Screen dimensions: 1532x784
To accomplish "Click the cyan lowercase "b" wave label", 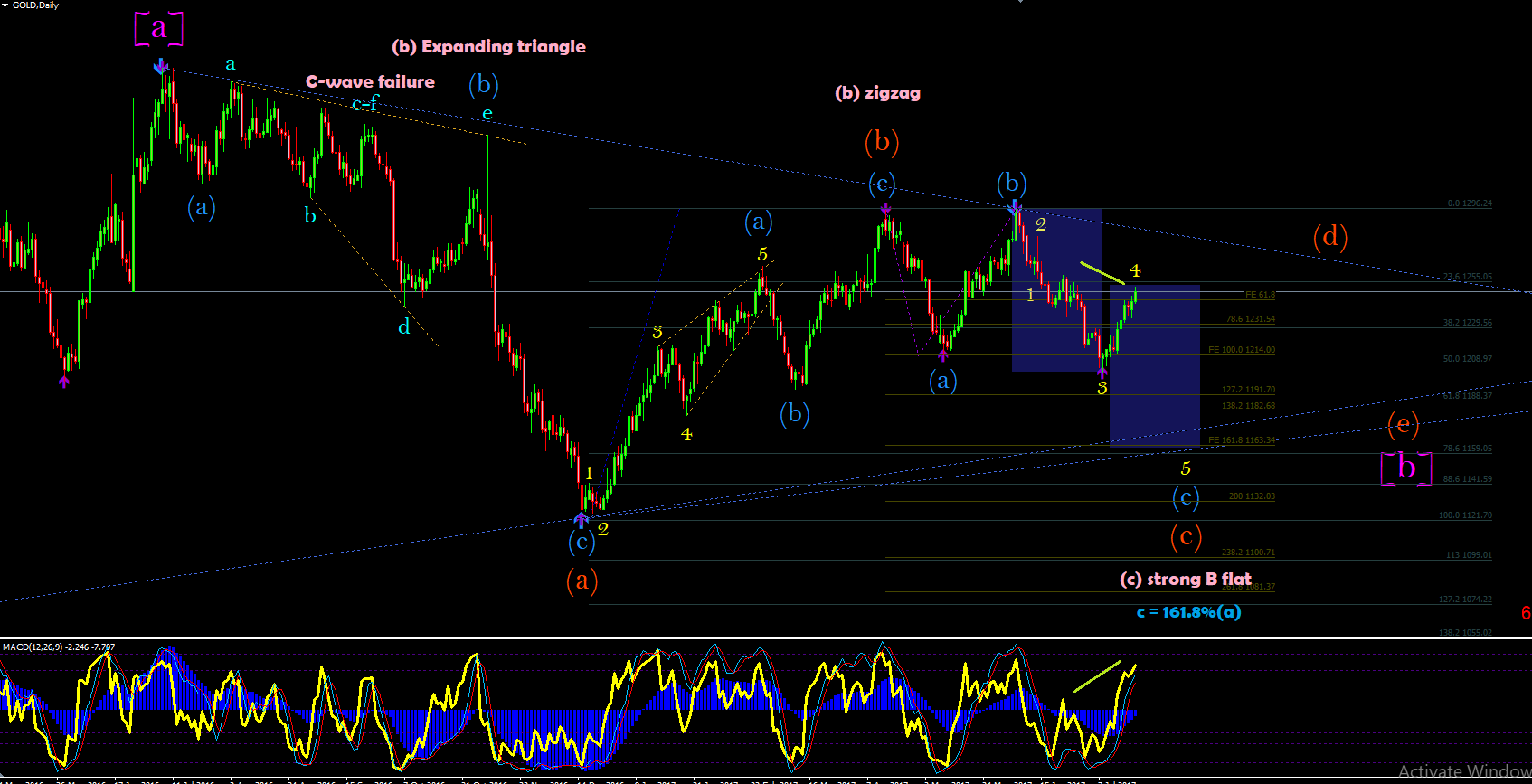I will click(x=310, y=214).
